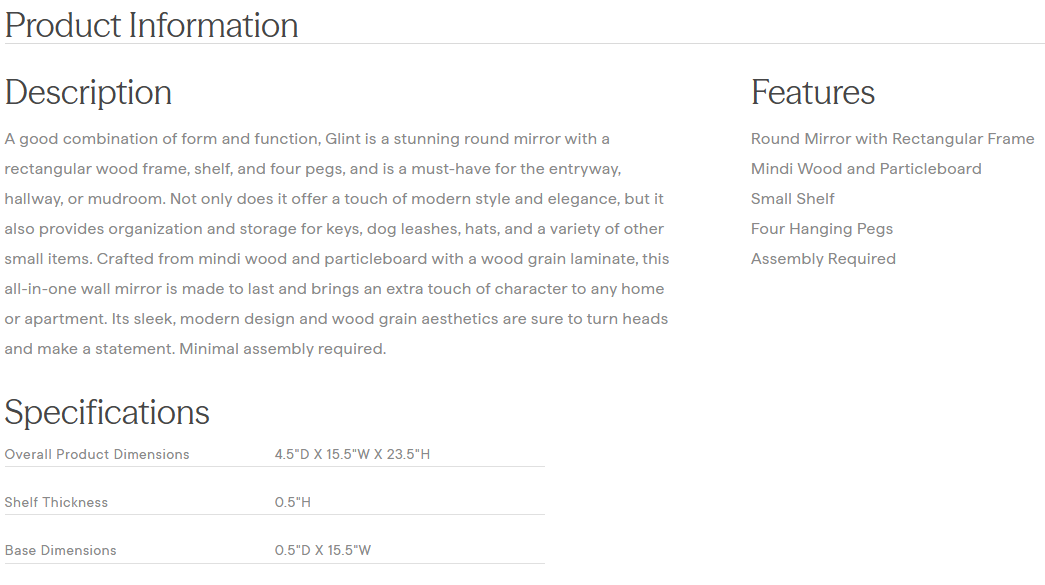Click the Overall Product Dimensions label
Viewport: 1045px width, 585px height.
(97, 454)
